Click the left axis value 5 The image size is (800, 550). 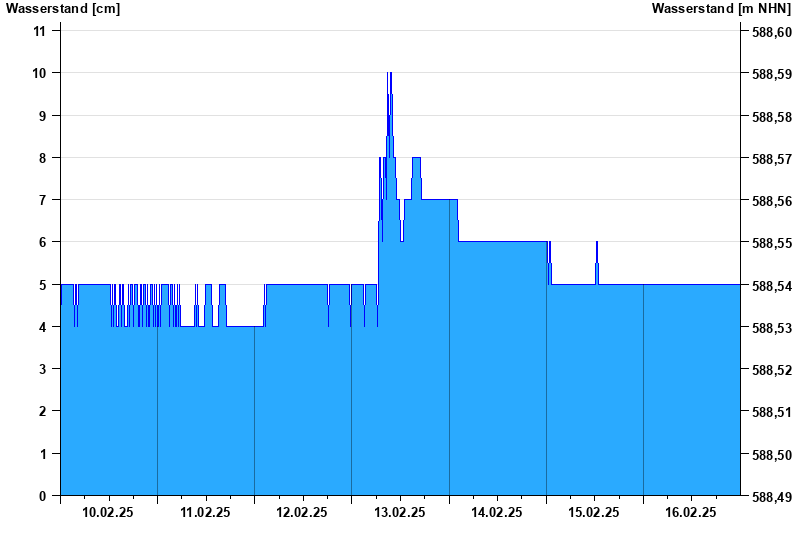42,285
